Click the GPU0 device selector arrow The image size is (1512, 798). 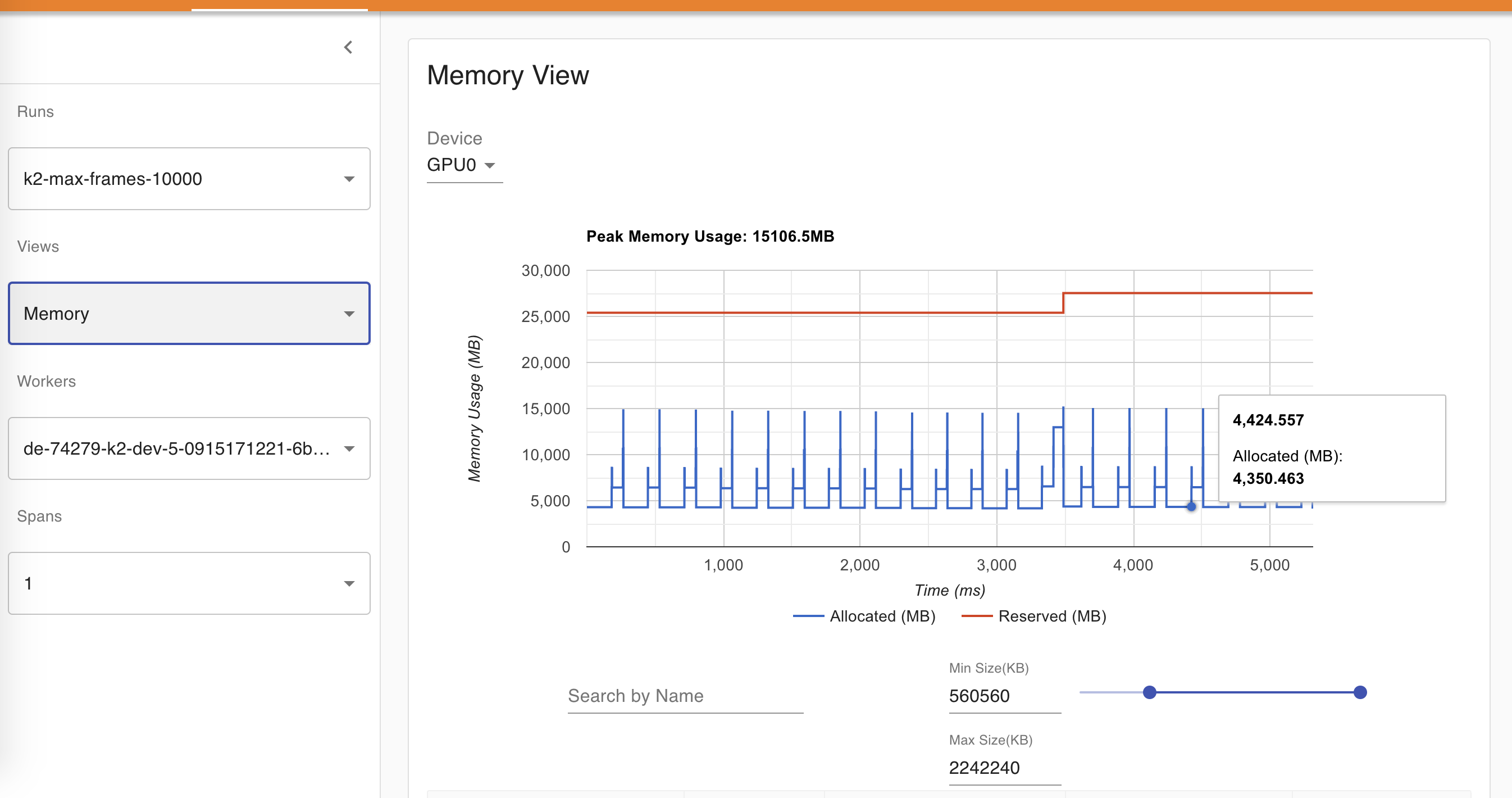[x=490, y=165]
